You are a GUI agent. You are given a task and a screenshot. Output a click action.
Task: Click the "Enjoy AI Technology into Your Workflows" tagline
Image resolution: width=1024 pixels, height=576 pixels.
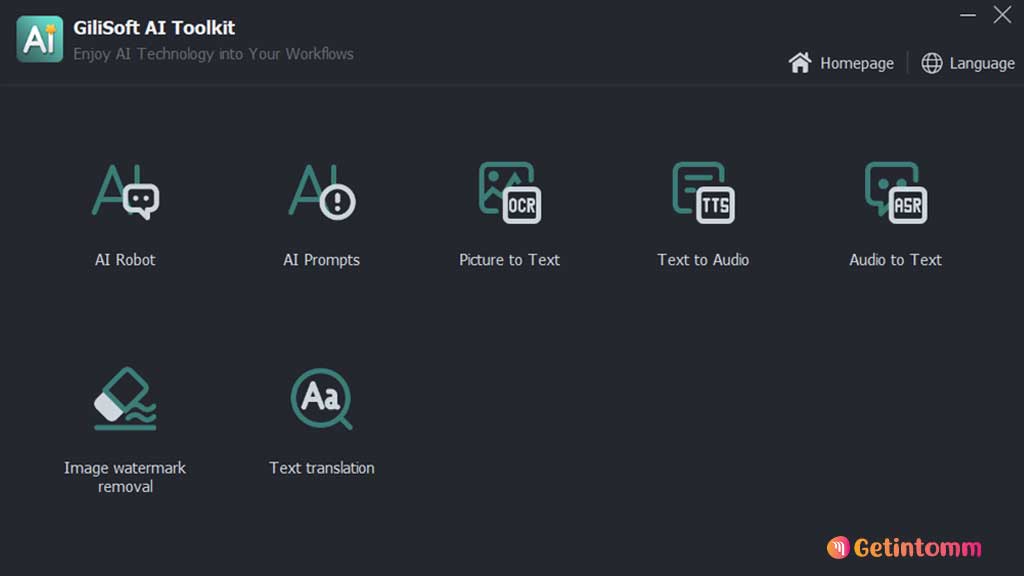pyautogui.click(x=214, y=54)
